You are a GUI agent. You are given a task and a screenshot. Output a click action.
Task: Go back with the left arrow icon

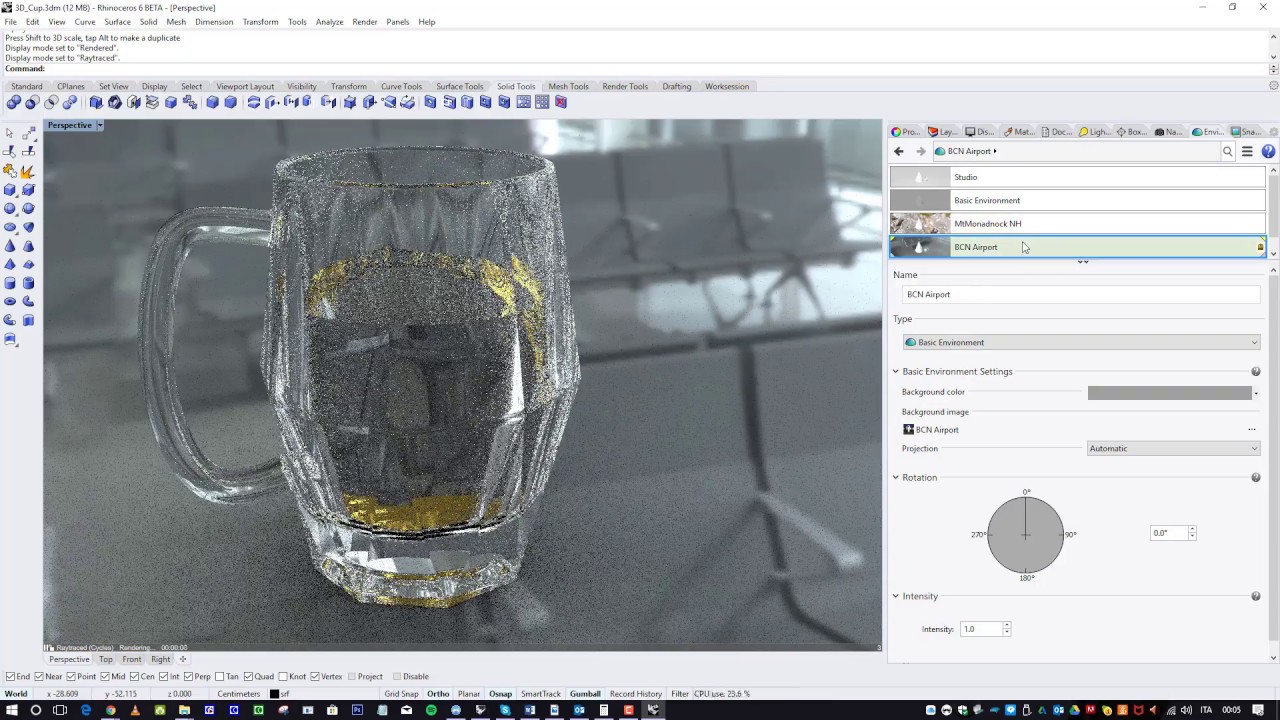[x=898, y=151]
